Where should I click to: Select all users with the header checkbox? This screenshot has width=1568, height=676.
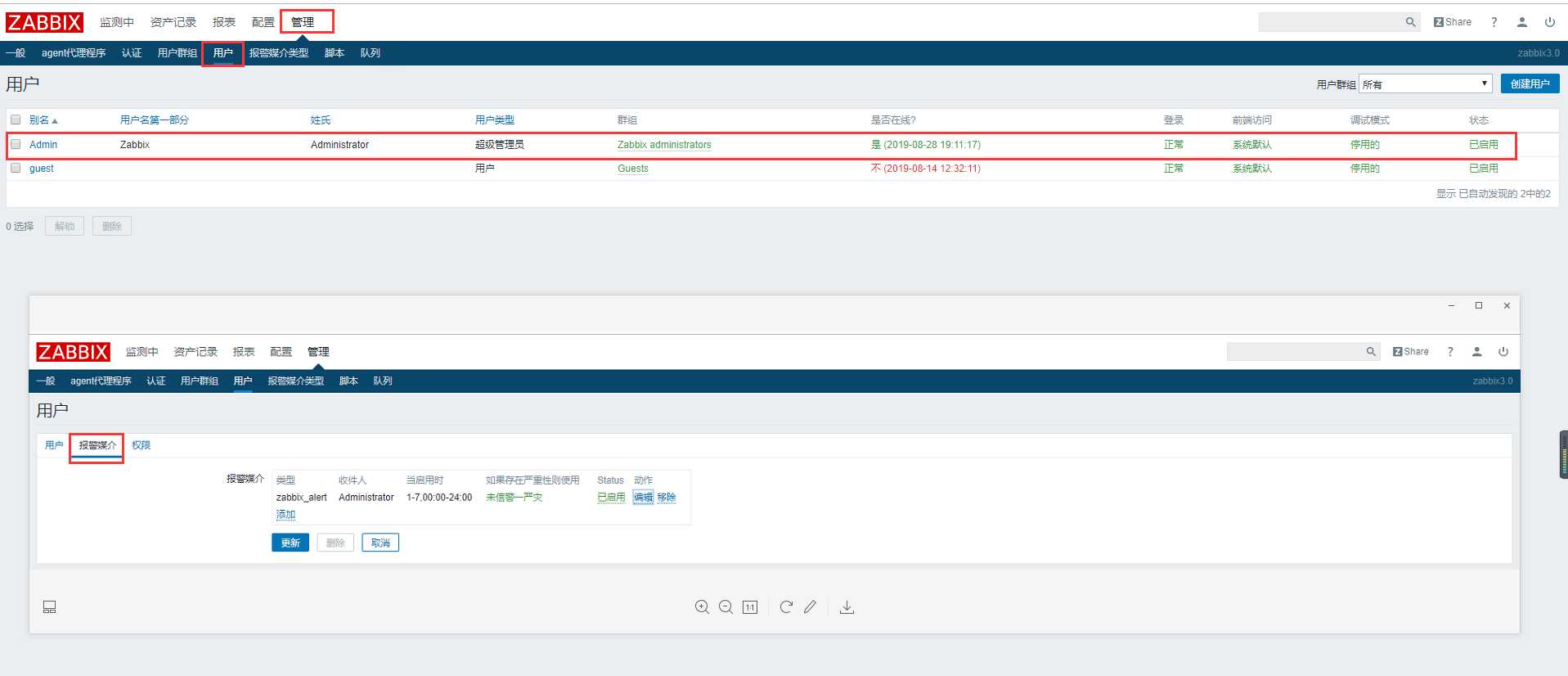pyautogui.click(x=16, y=119)
